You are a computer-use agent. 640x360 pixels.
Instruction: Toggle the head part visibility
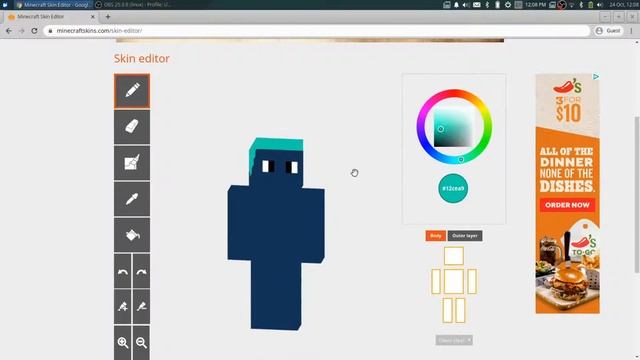point(453,256)
